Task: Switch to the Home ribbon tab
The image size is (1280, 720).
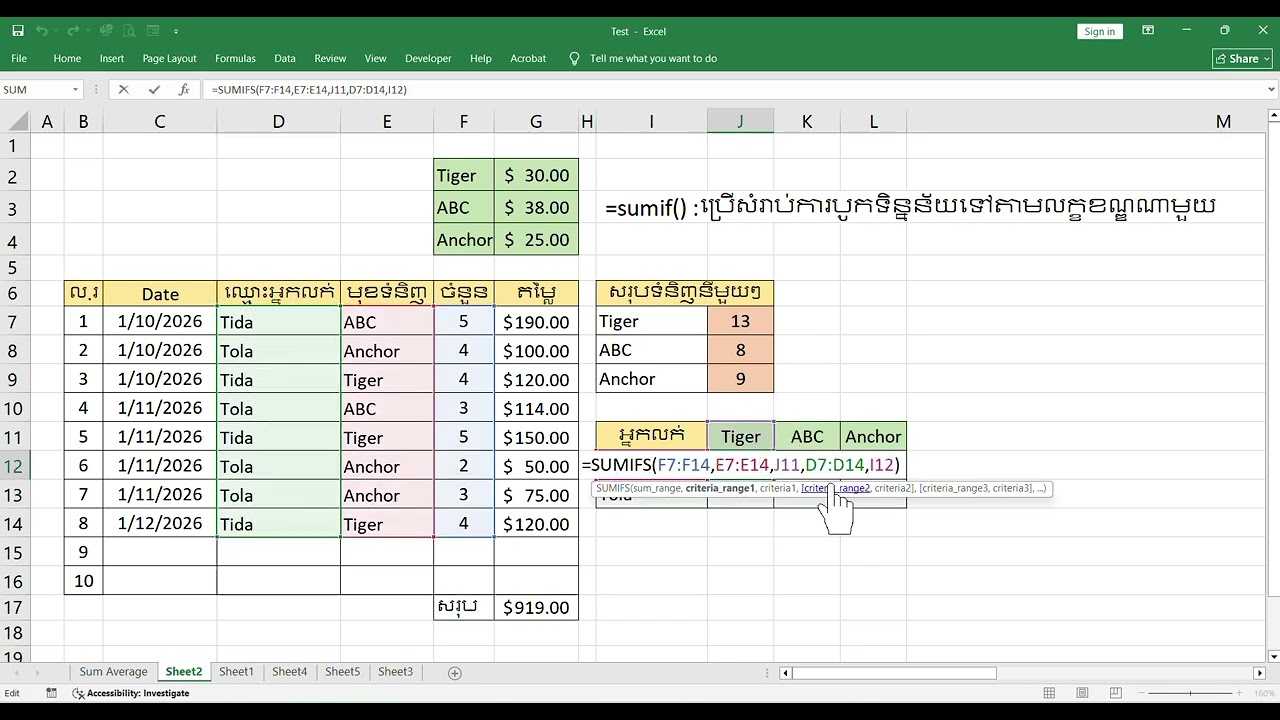Action: (67, 58)
